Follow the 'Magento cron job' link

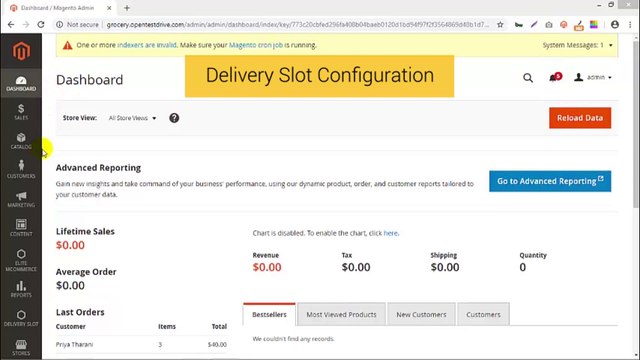[256, 45]
